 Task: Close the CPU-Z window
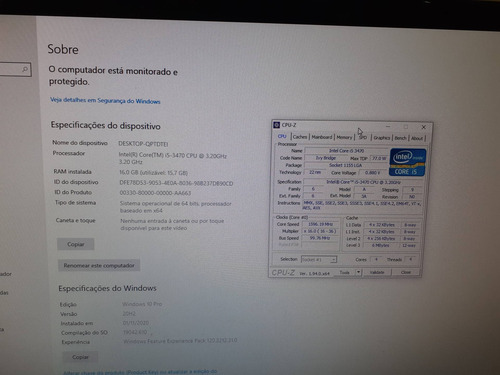[424, 127]
